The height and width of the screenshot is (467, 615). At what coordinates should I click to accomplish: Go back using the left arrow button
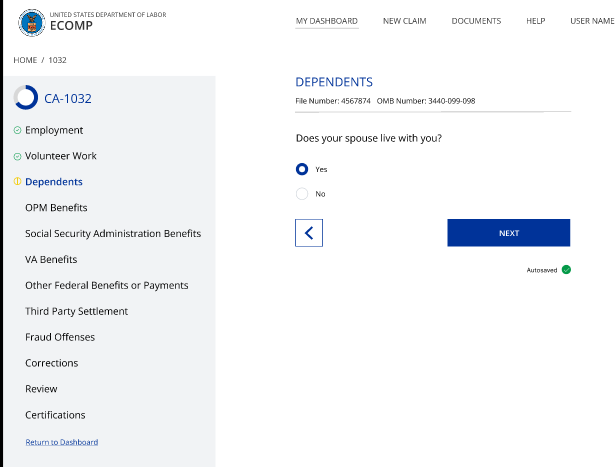pos(309,233)
